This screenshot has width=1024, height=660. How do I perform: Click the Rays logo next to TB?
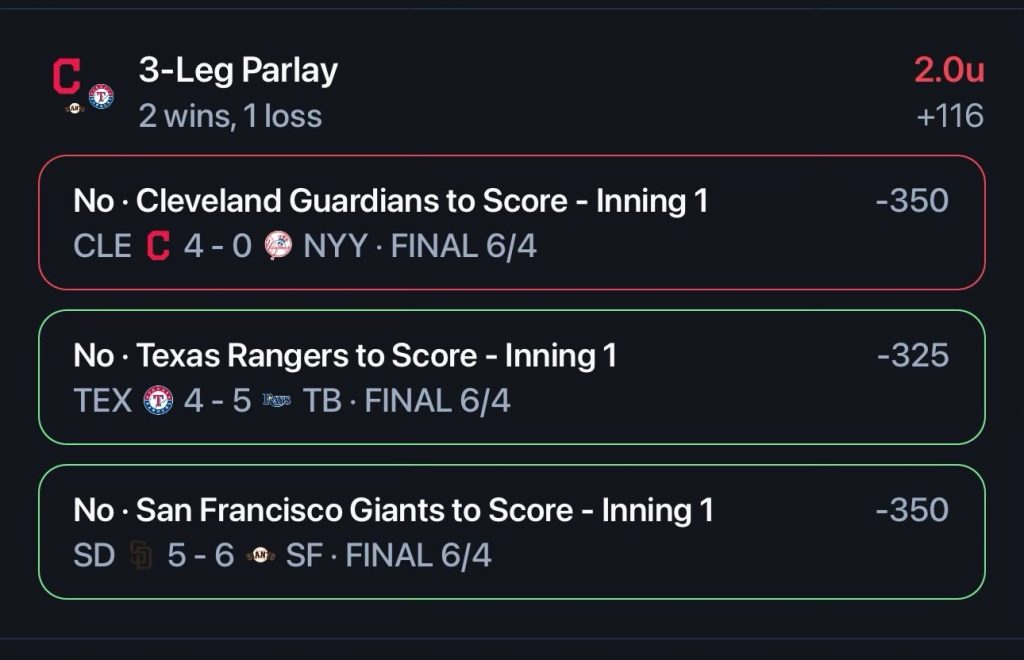coord(277,401)
